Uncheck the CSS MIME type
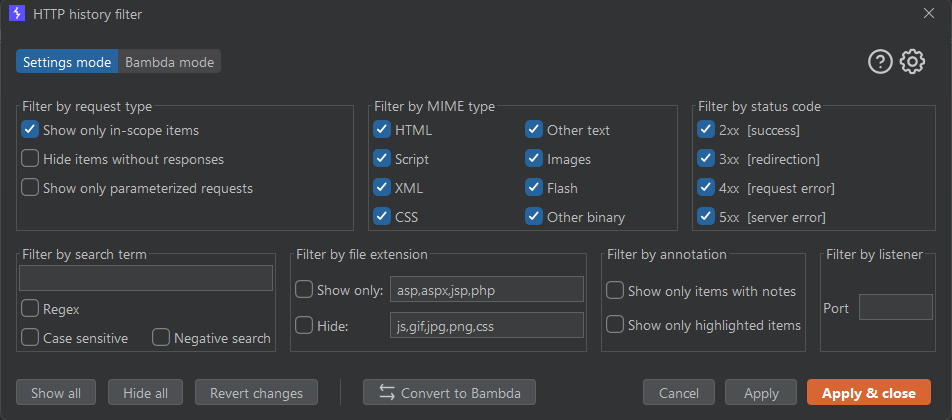The height and width of the screenshot is (420, 952). [x=382, y=217]
